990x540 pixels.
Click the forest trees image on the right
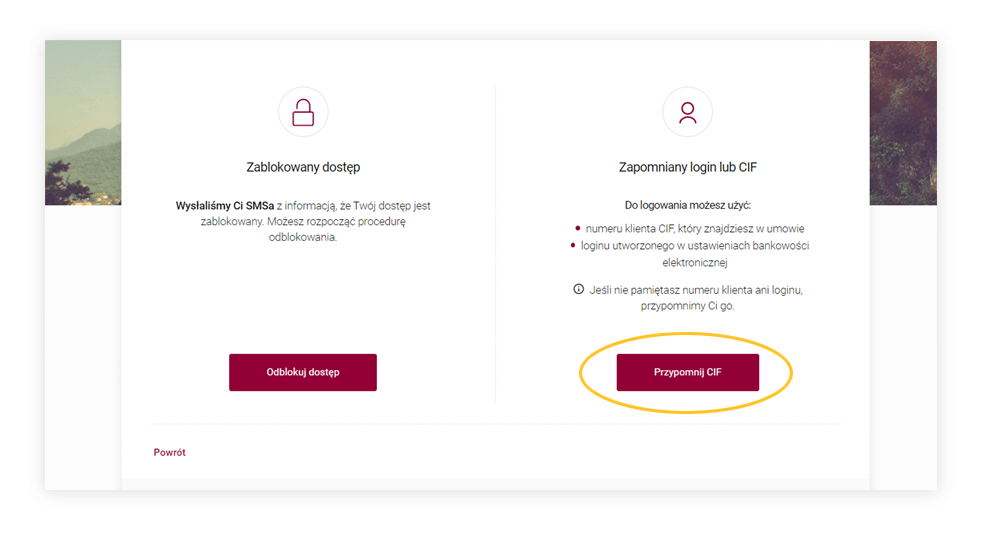903,122
